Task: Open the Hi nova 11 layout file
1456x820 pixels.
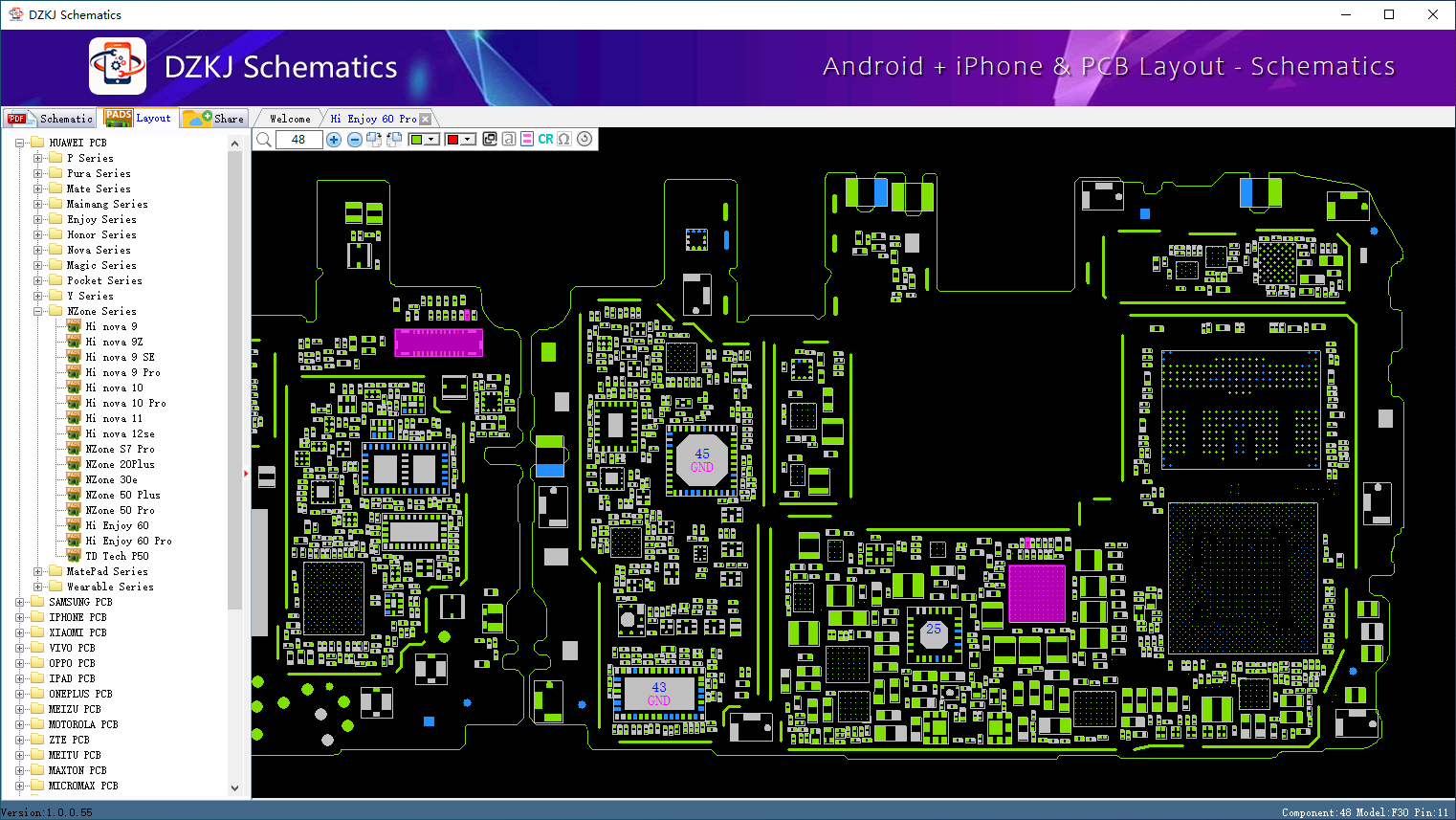Action: point(114,418)
